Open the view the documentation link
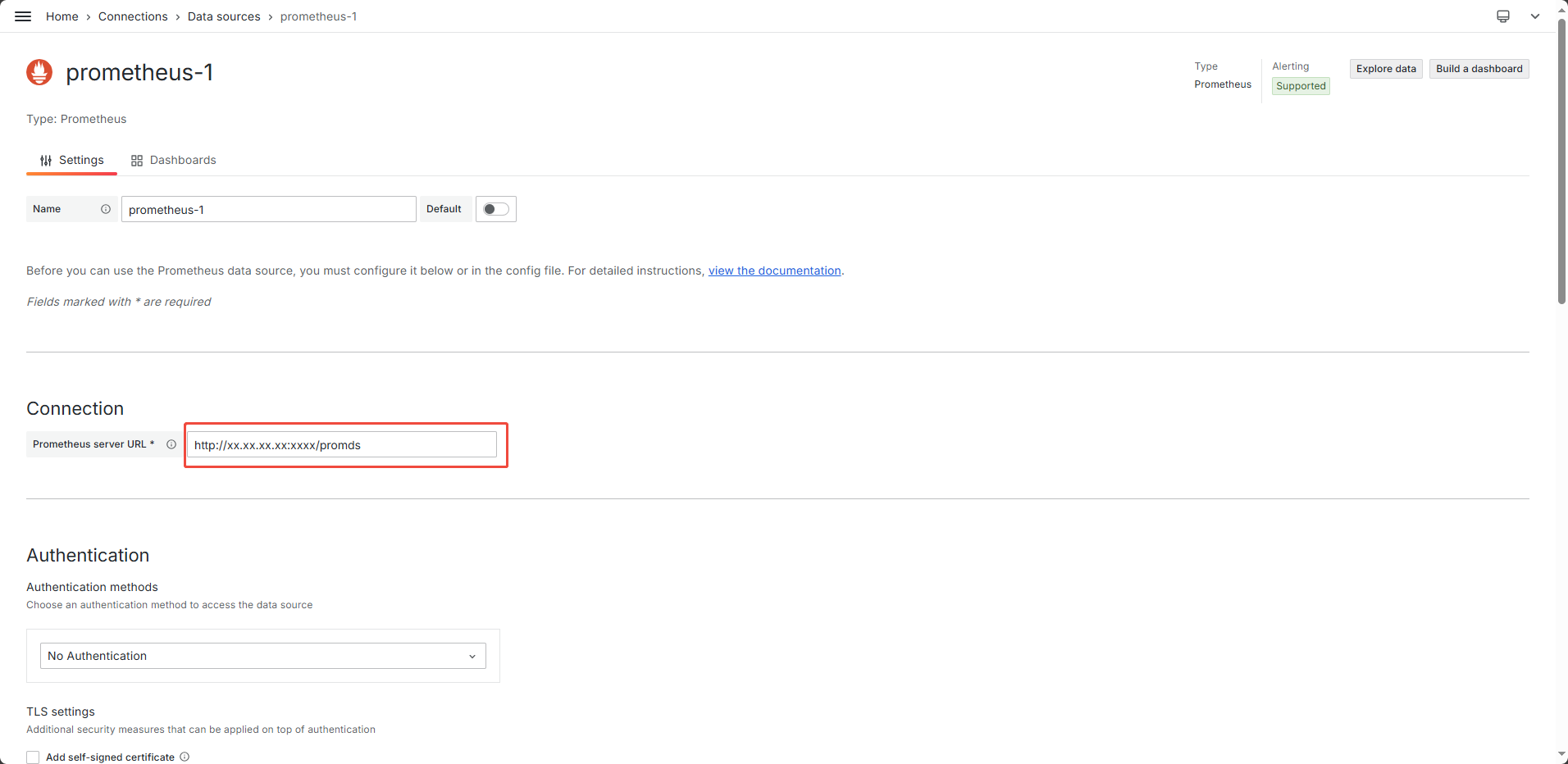 click(774, 271)
